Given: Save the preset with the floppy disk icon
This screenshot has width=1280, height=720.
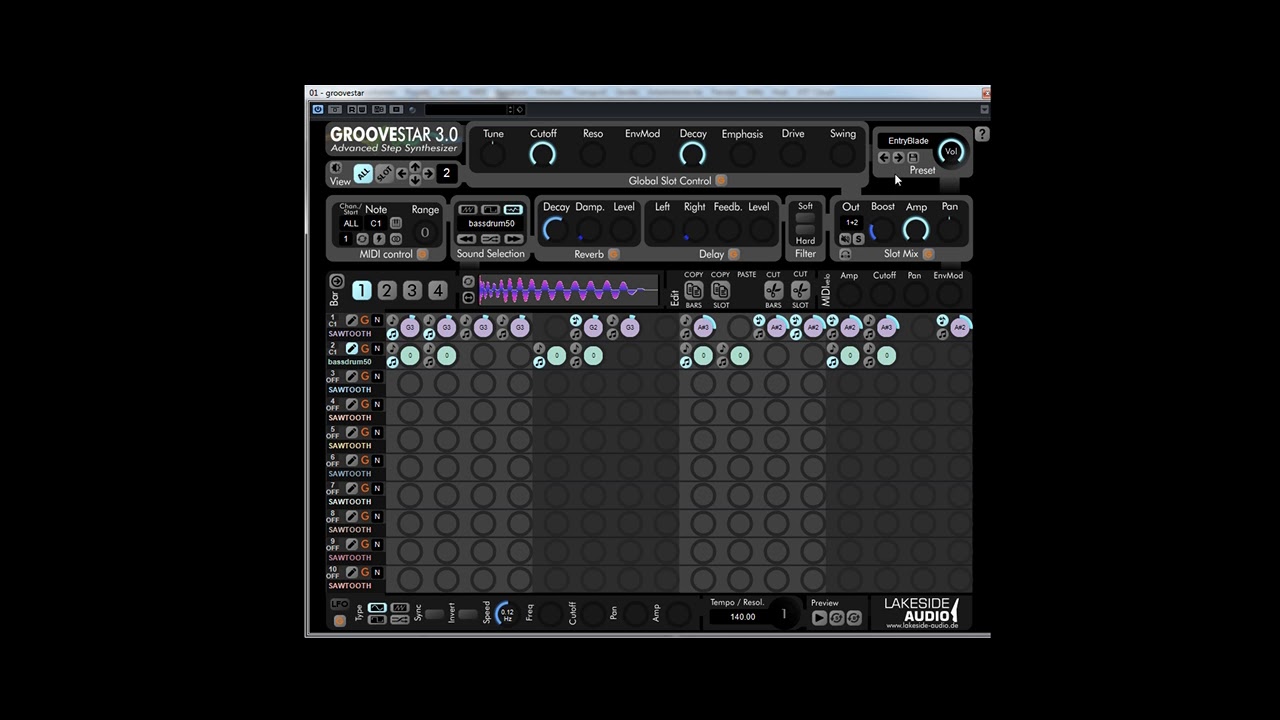Looking at the screenshot, I should [913, 158].
